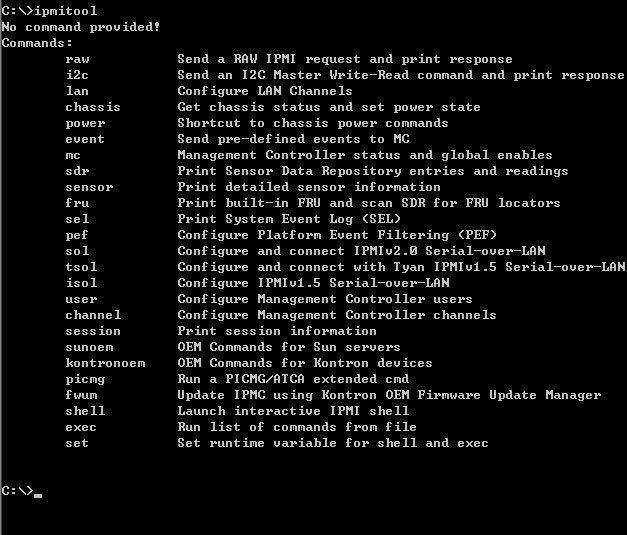Viewport: 627px width, 535px height.
Task: Click the 'raw' command name
Action: coord(77,60)
